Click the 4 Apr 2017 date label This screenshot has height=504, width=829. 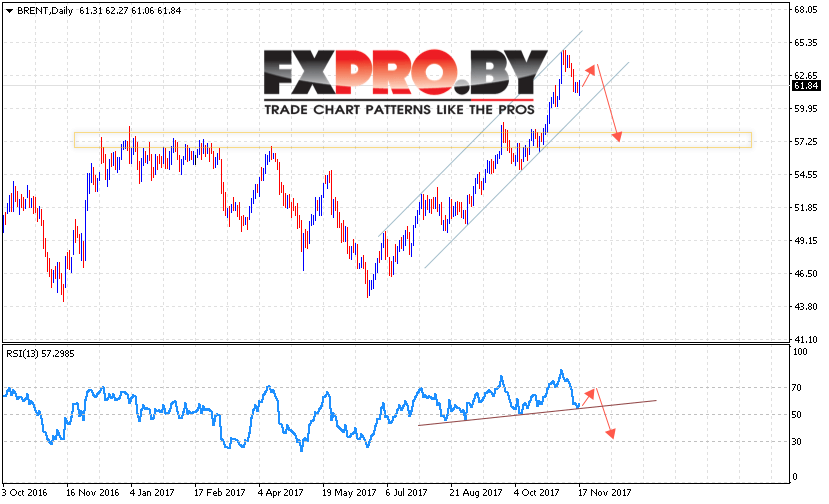point(280,493)
